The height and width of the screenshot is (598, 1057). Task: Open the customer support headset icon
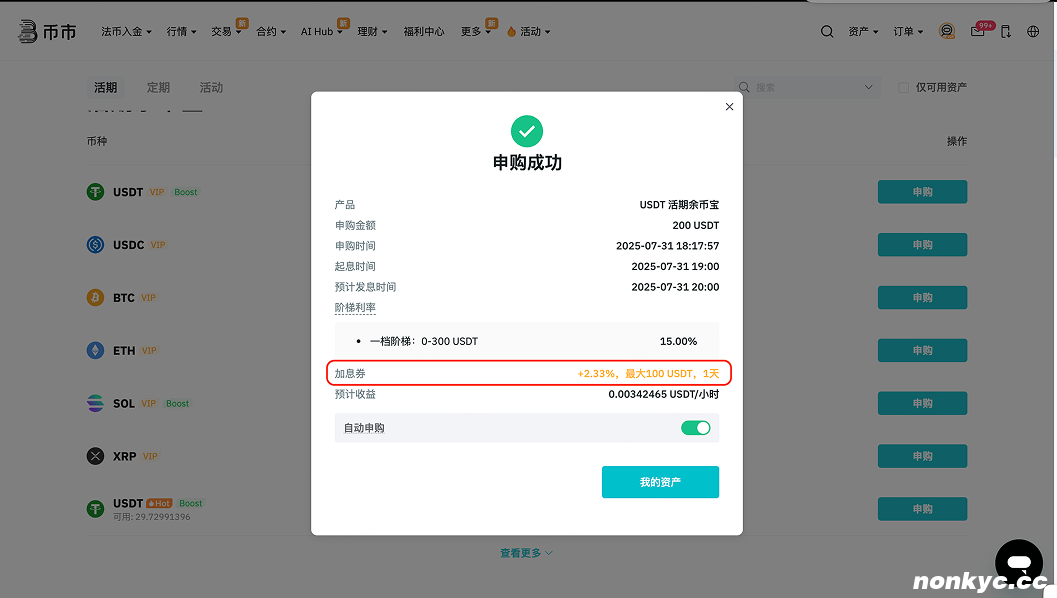click(947, 31)
